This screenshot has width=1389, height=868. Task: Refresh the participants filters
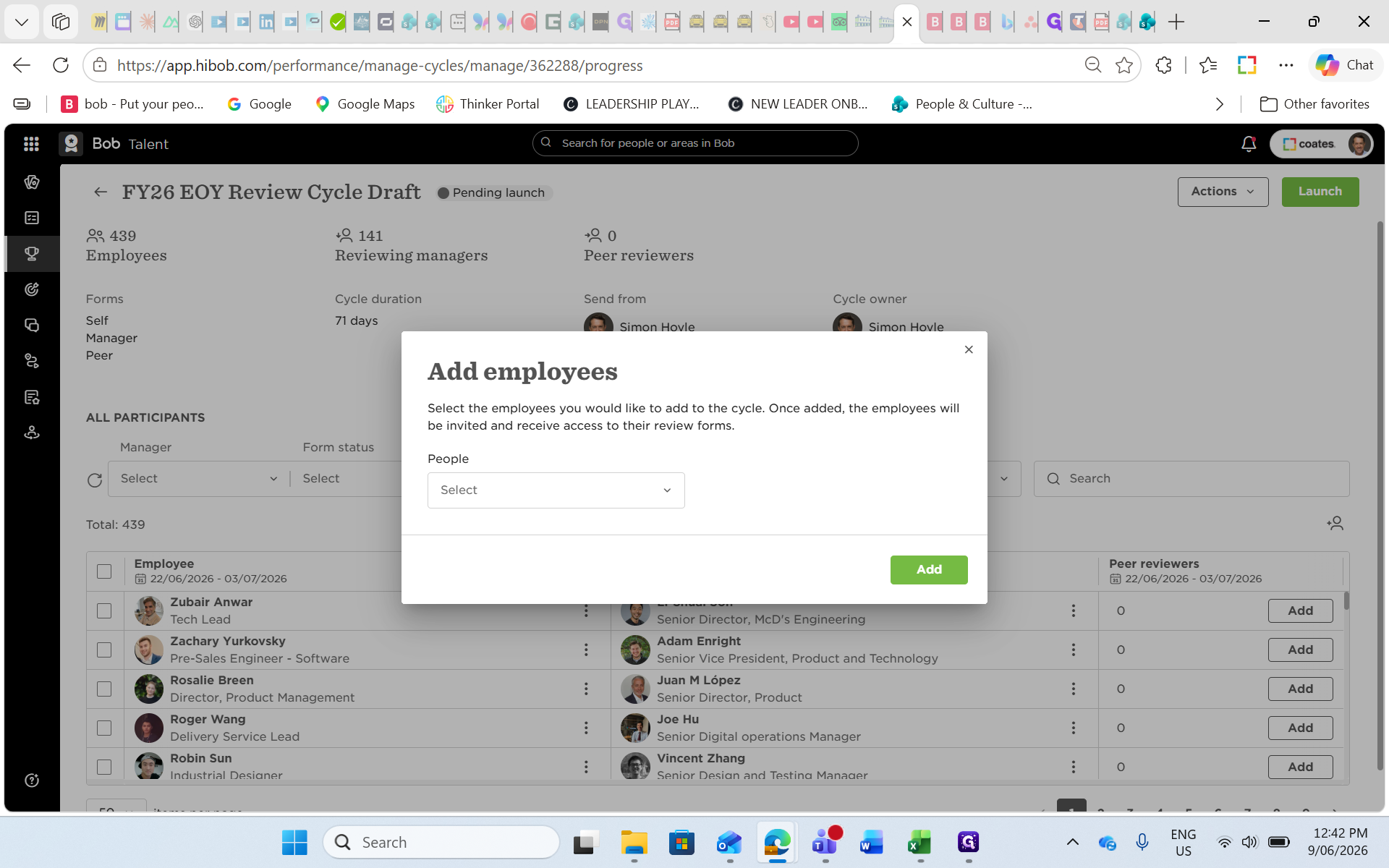[x=95, y=480]
